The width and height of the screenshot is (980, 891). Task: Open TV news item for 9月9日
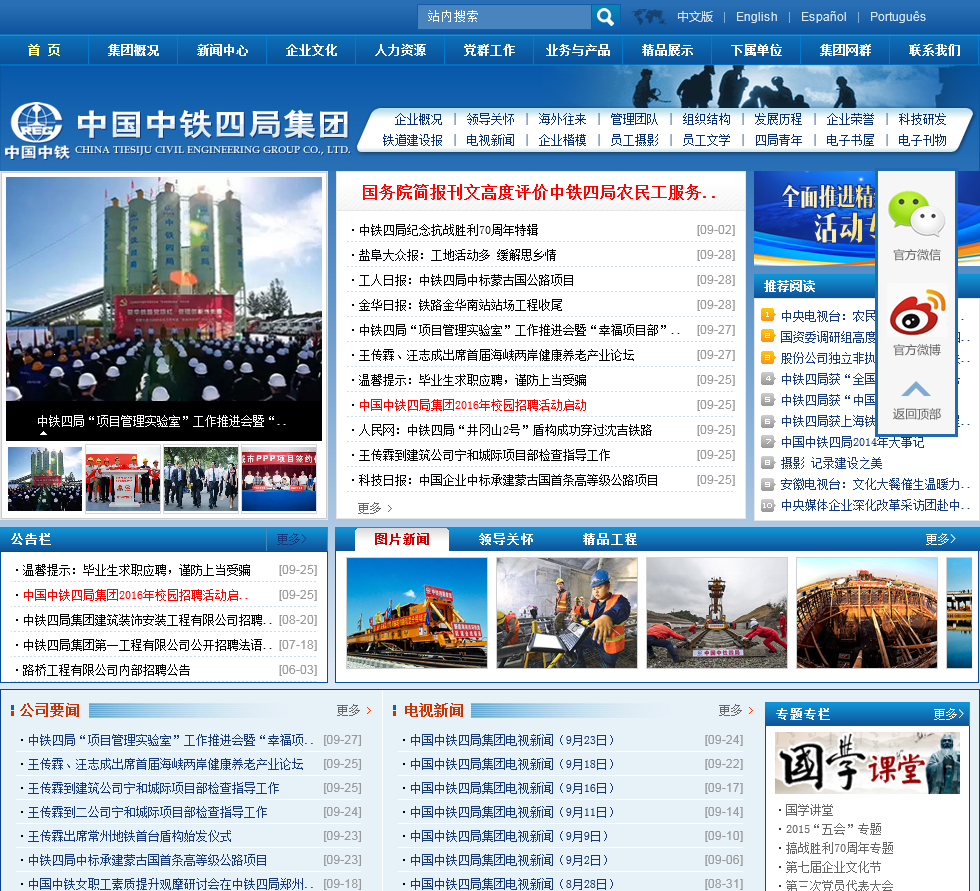click(509, 836)
